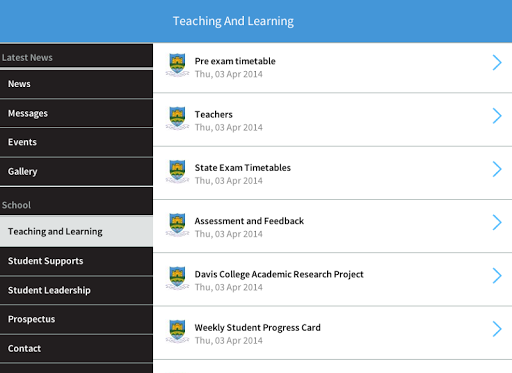Image resolution: width=512 pixels, height=373 pixels.
Task: Go to Events in the sidebar
Action: click(76, 142)
